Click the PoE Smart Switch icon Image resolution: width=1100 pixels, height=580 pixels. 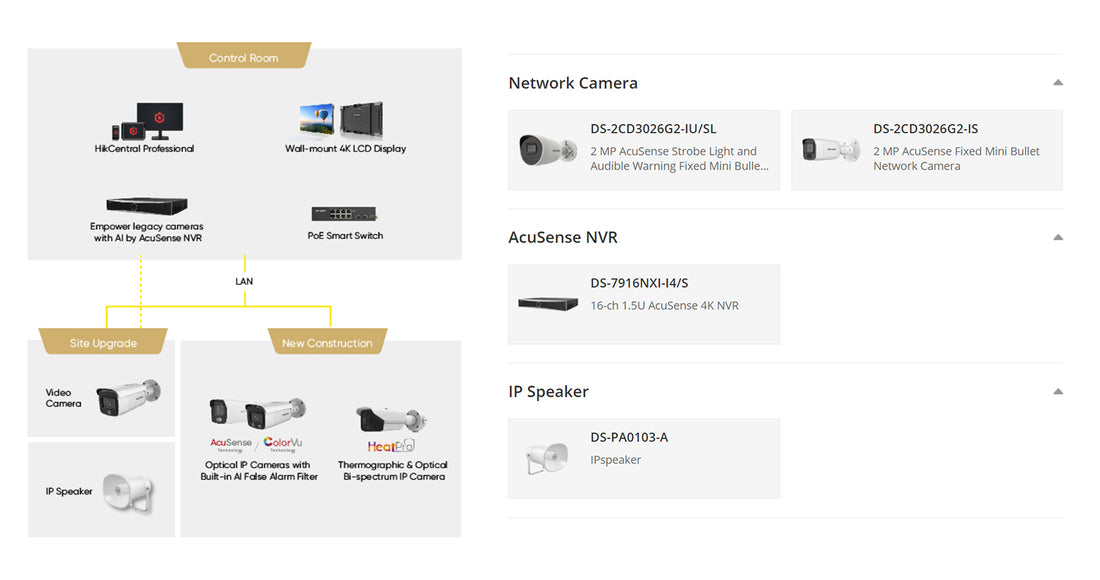pyautogui.click(x=345, y=214)
